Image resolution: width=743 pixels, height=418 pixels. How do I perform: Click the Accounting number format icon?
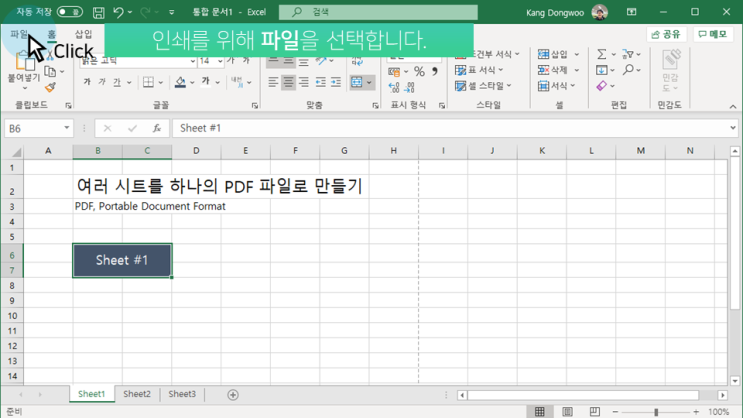[x=394, y=72]
